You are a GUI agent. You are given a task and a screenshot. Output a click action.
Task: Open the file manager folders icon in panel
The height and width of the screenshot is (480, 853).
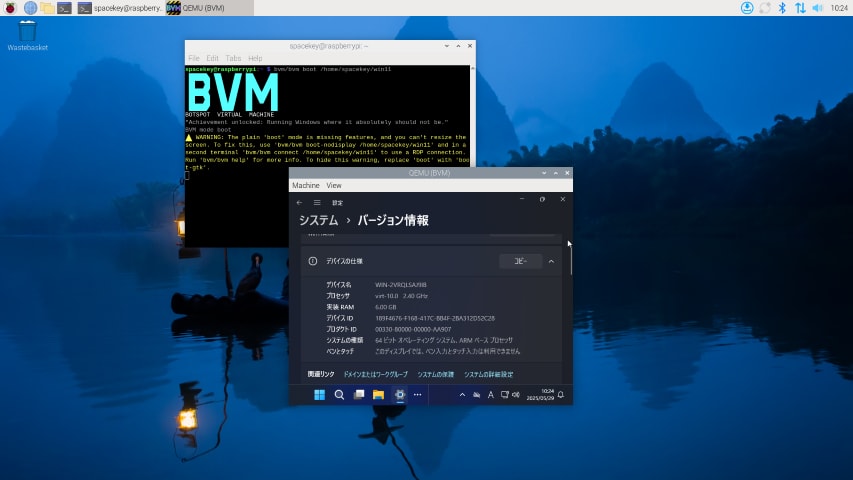click(x=47, y=8)
